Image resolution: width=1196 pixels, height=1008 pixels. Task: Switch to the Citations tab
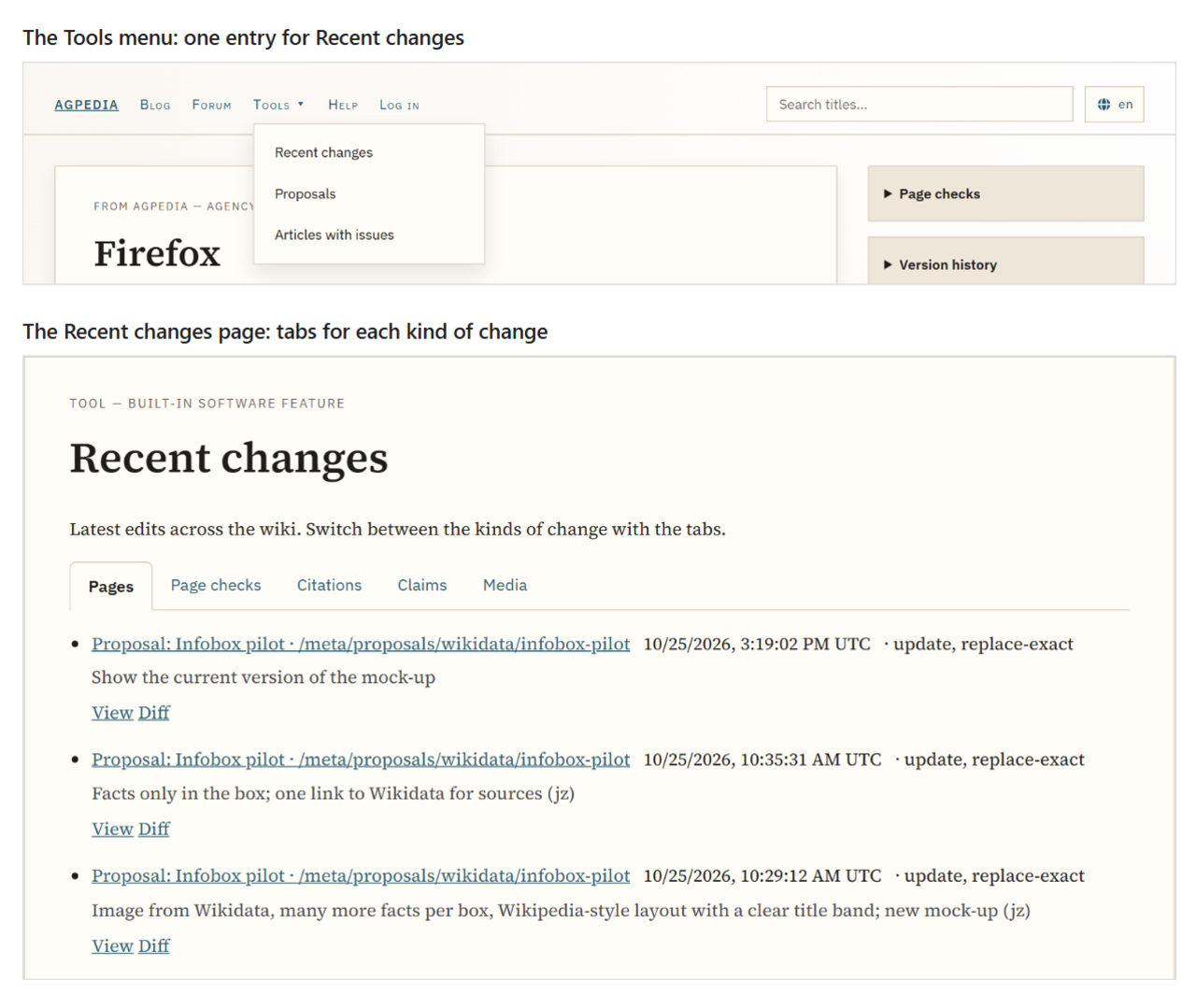(x=329, y=585)
